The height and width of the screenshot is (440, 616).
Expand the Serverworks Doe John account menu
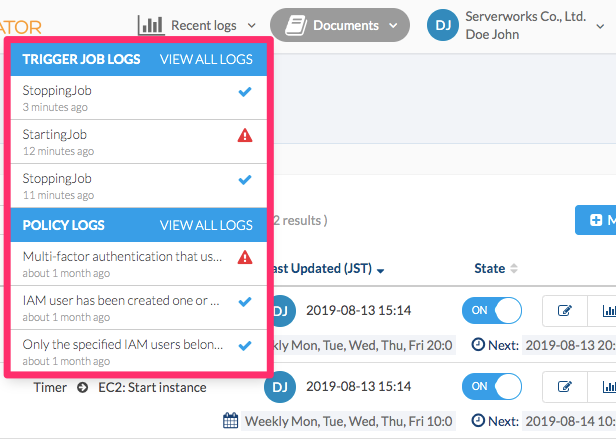(x=600, y=26)
